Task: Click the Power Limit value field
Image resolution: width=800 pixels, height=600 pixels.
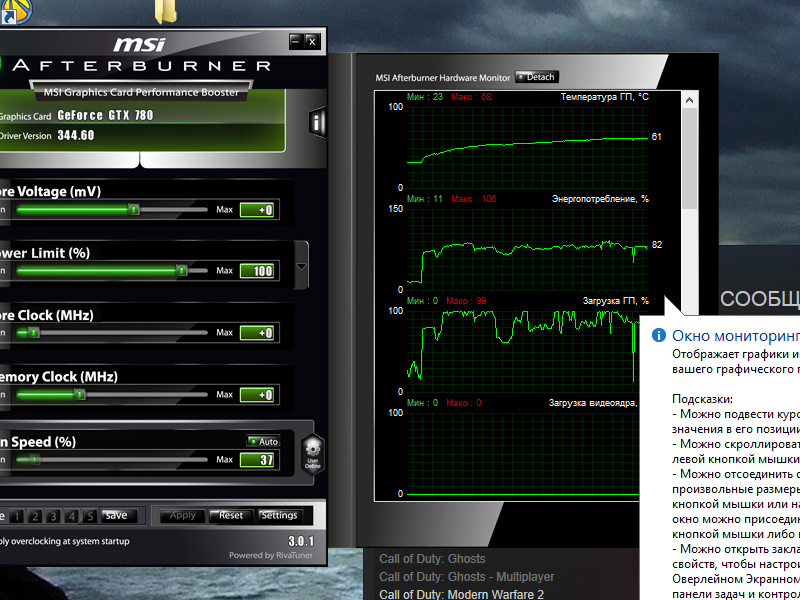Action: 257,271
